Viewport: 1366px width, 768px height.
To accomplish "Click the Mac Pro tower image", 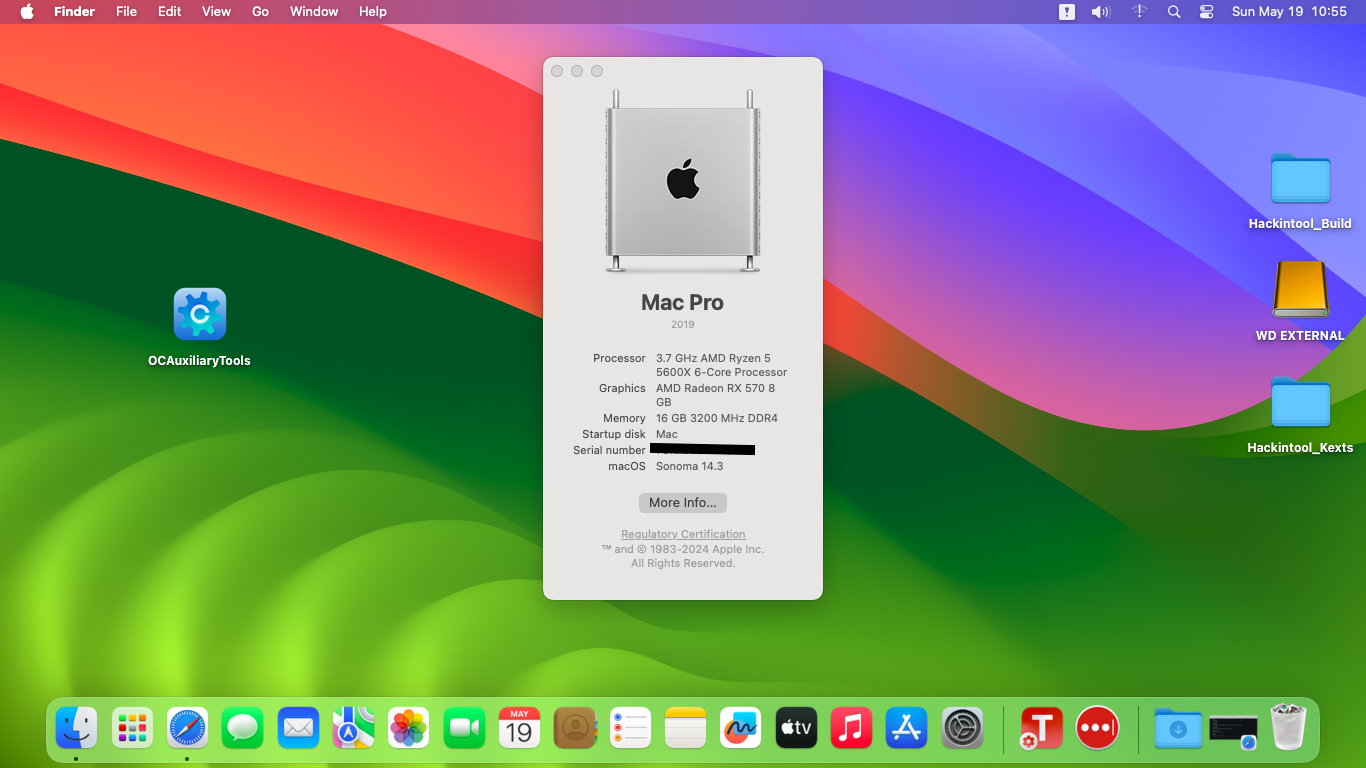I will pyautogui.click(x=683, y=181).
